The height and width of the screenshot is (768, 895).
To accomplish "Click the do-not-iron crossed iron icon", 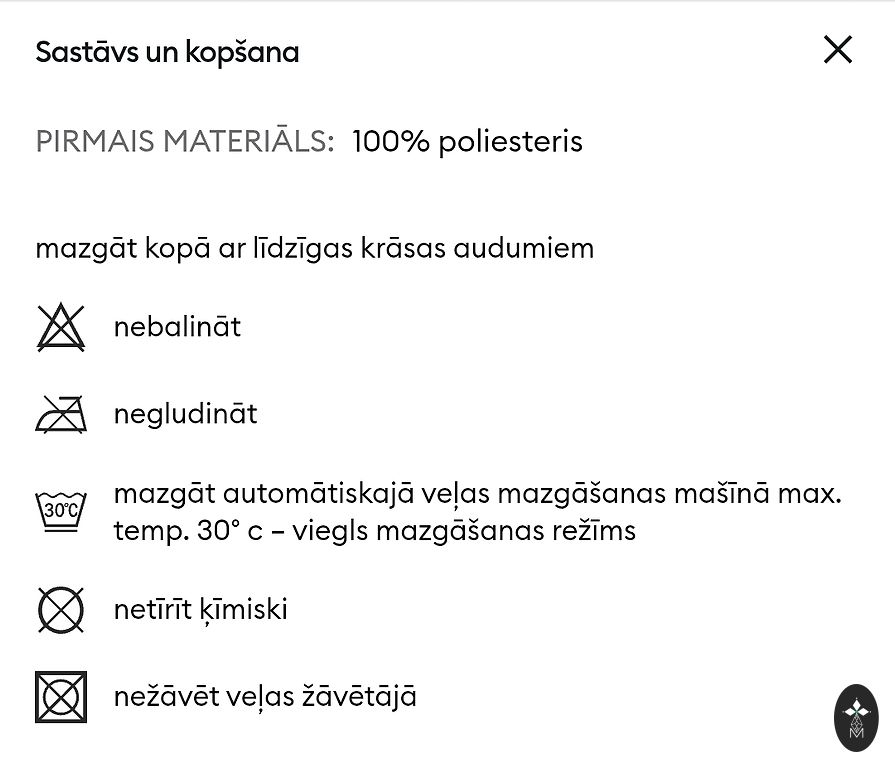I will tap(61, 414).
